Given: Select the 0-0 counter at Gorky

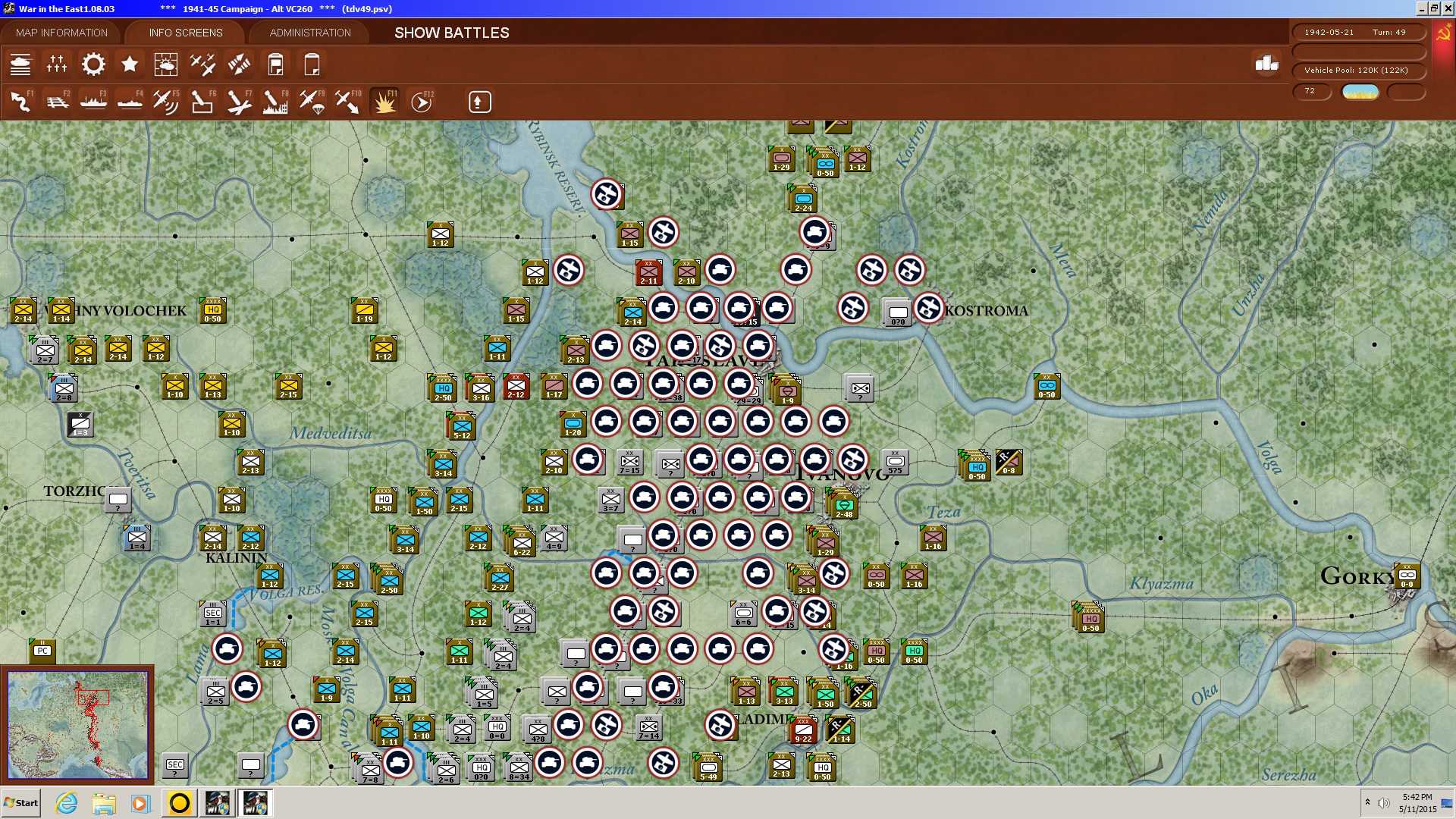Looking at the screenshot, I should (x=1407, y=576).
